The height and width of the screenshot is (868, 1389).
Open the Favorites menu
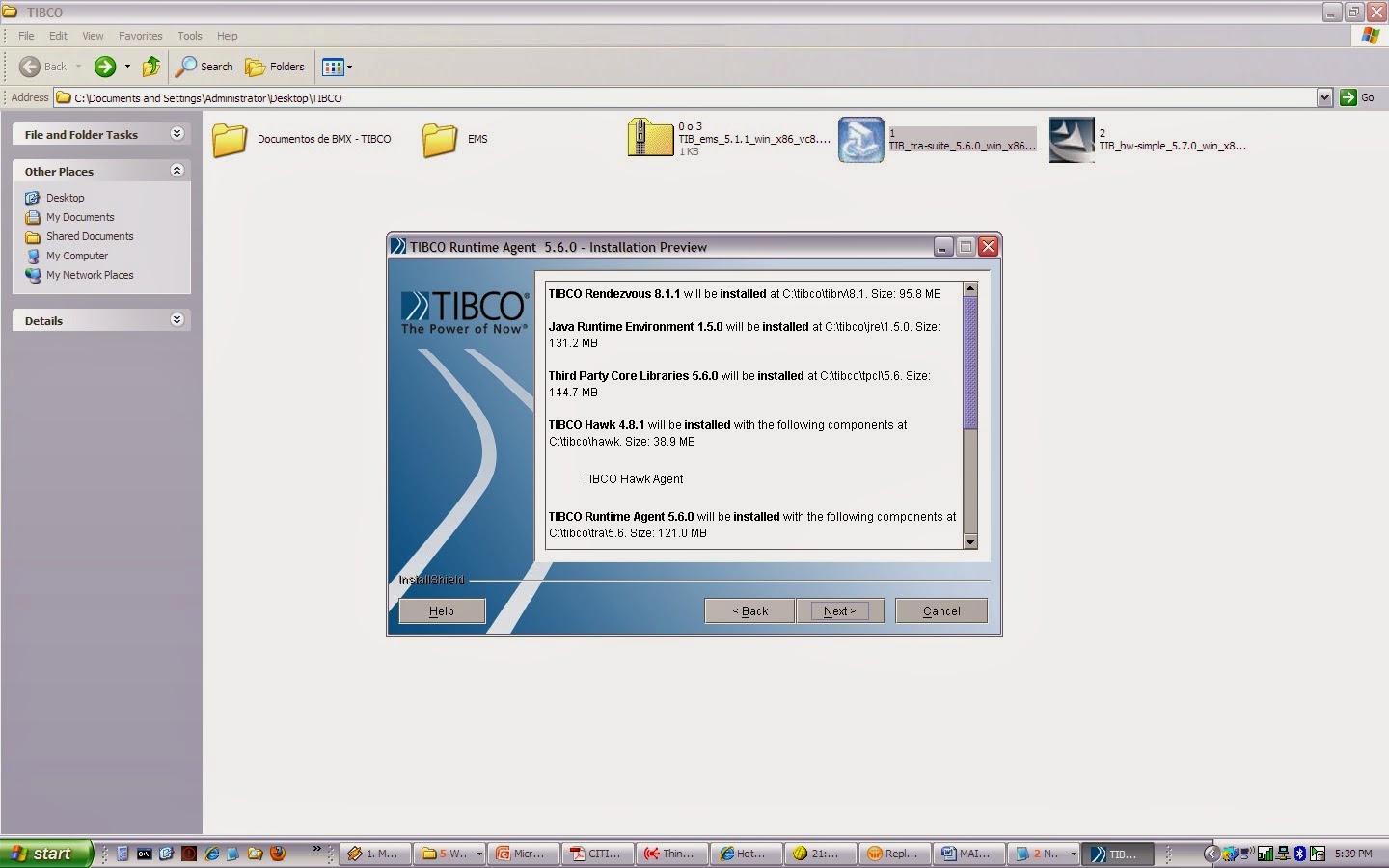click(141, 36)
